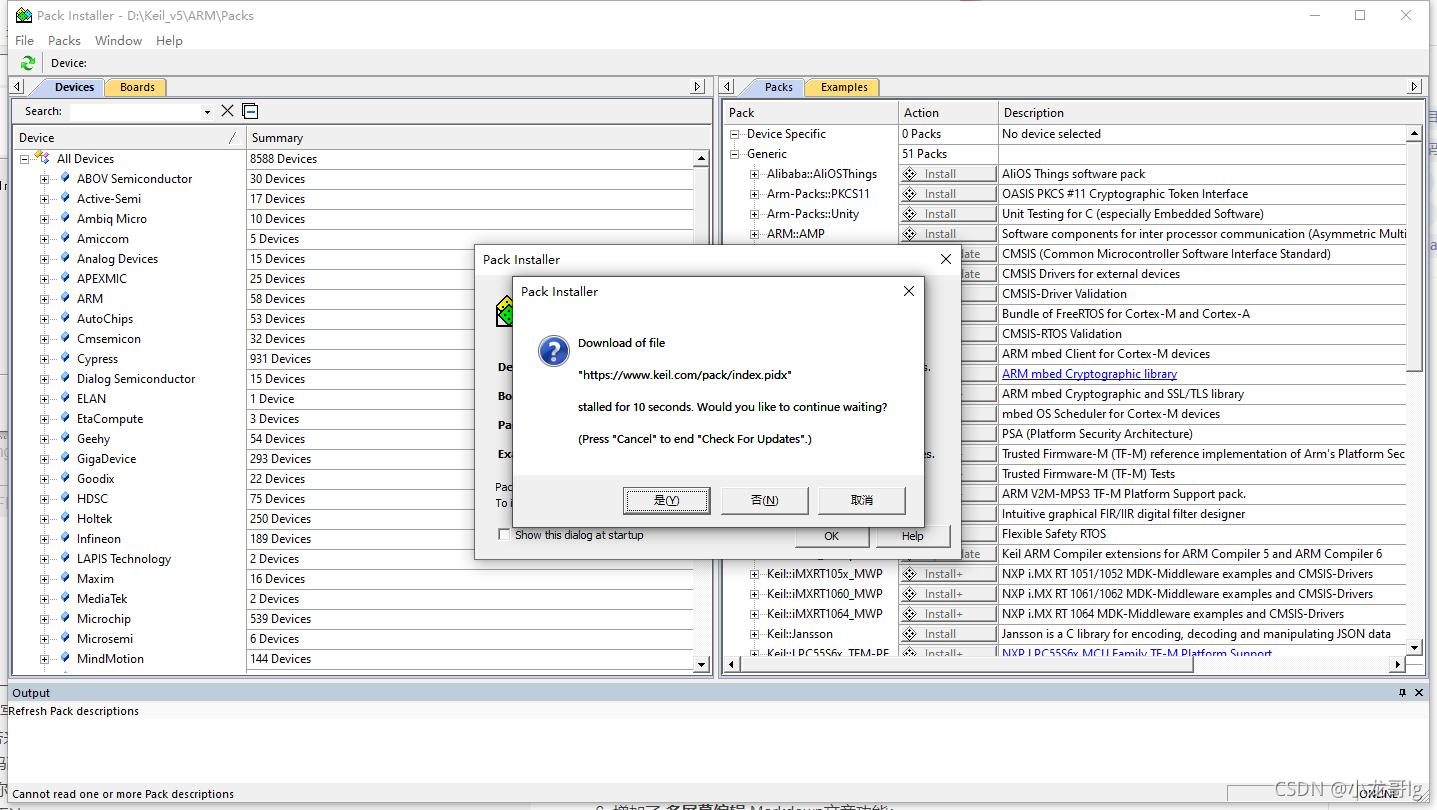Expand the Microchip vendor node
This screenshot has width=1437, height=810.
[44, 619]
